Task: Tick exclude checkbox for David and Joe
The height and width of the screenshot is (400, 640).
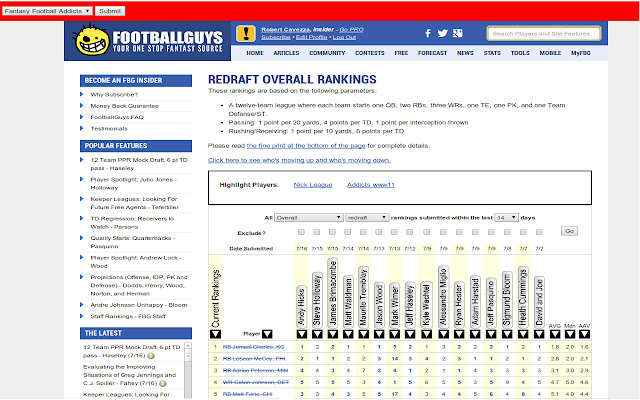Action: tap(539, 232)
